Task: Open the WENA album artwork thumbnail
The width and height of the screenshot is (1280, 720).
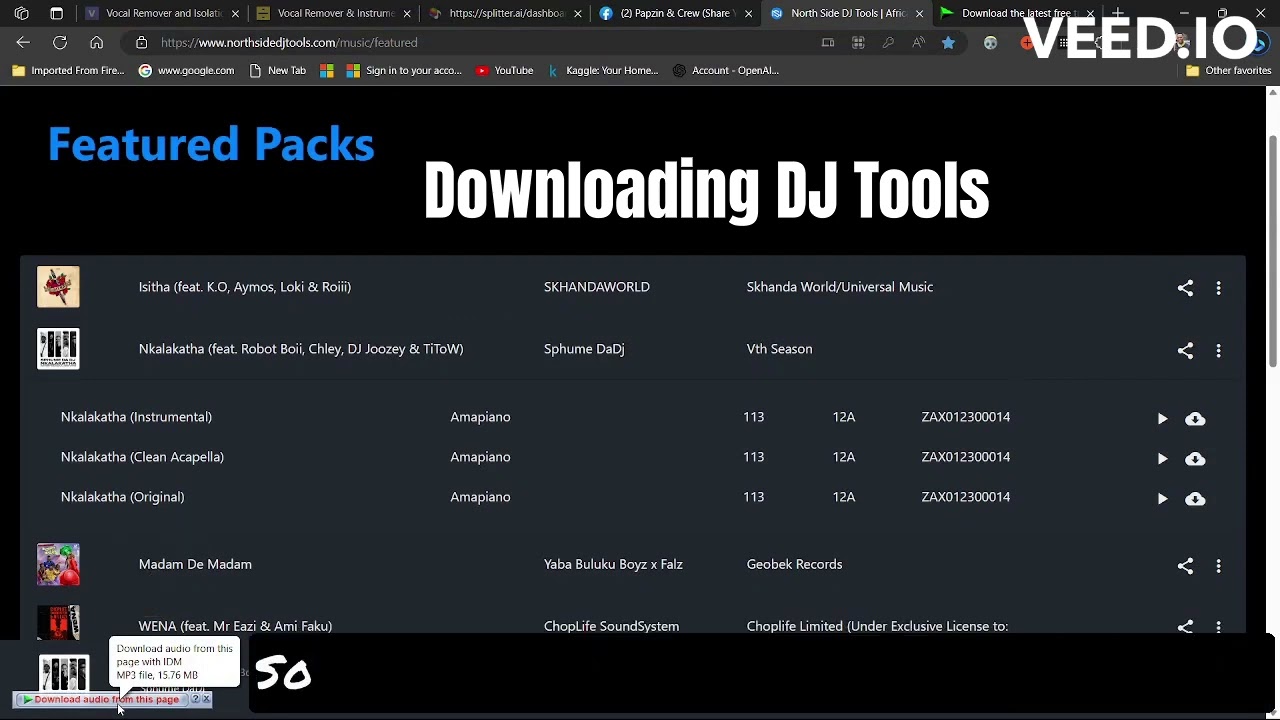Action: click(58, 623)
